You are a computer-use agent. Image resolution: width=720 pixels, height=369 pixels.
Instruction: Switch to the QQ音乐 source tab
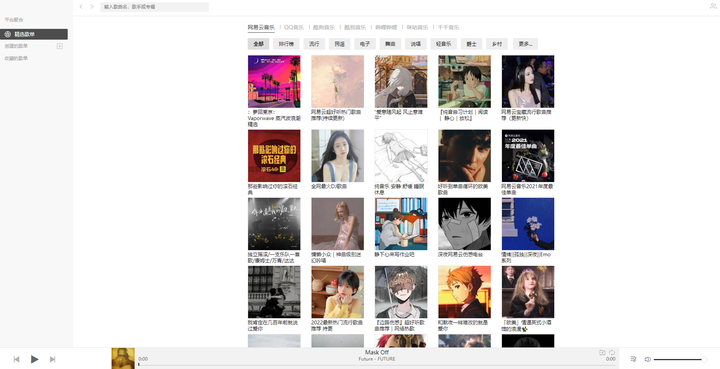click(x=294, y=28)
